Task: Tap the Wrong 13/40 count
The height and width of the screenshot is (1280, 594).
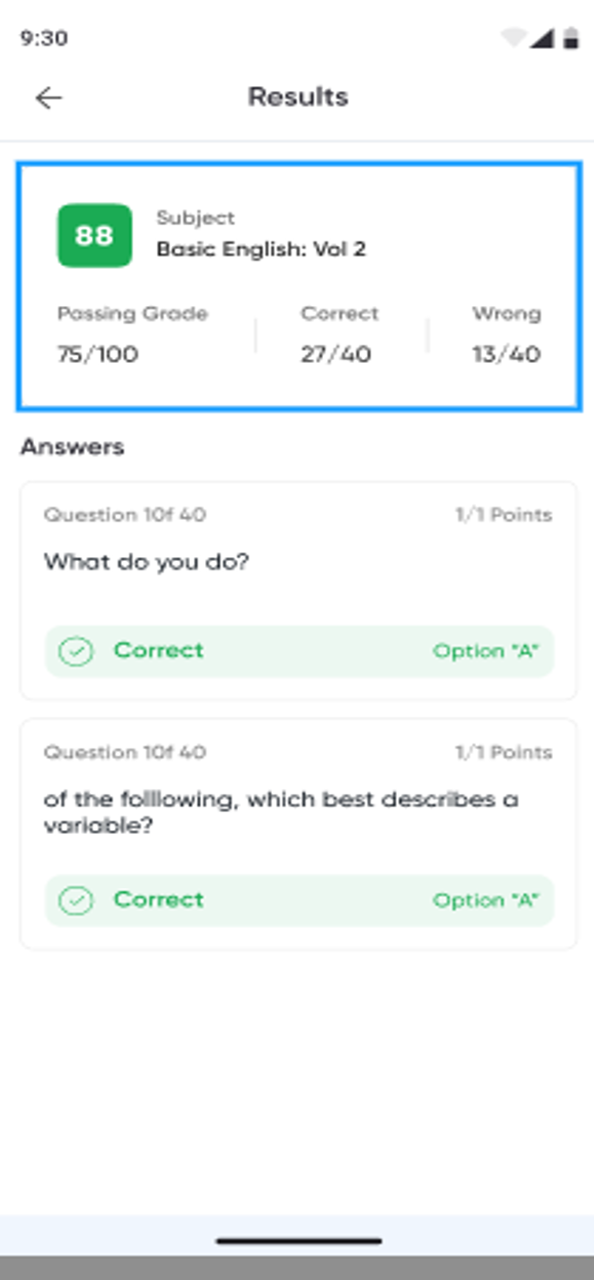Action: 506,354
